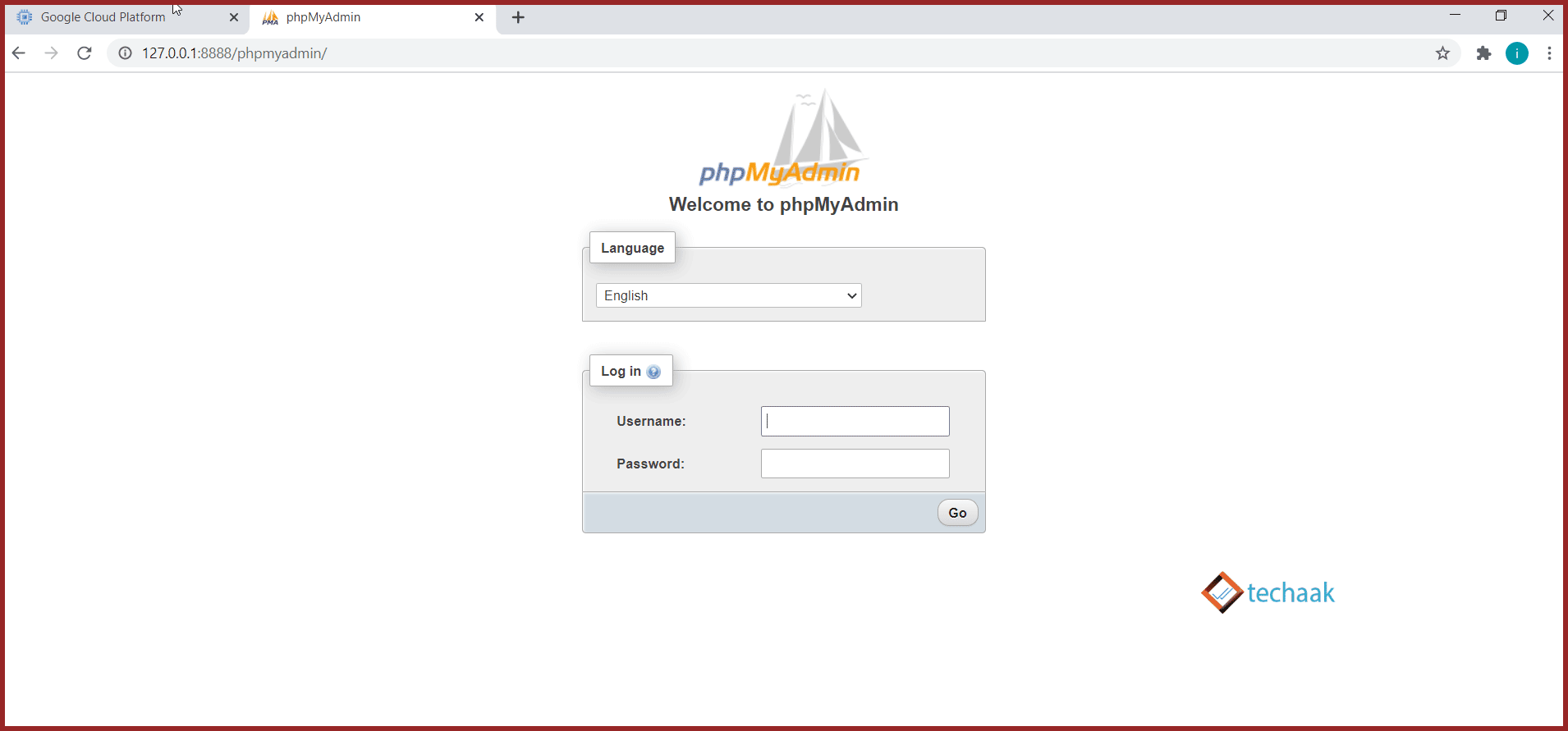Click the Password: label
Screen dimensions: 1568x731
650,464
